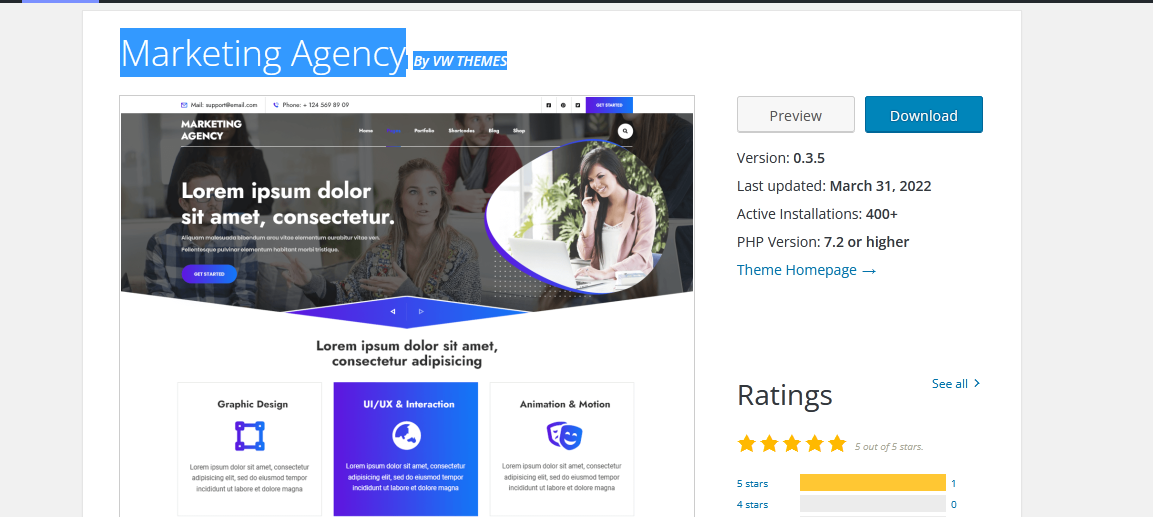This screenshot has width=1153, height=517.
Task: Click the yellow 5 stars rating bar
Action: [873, 483]
